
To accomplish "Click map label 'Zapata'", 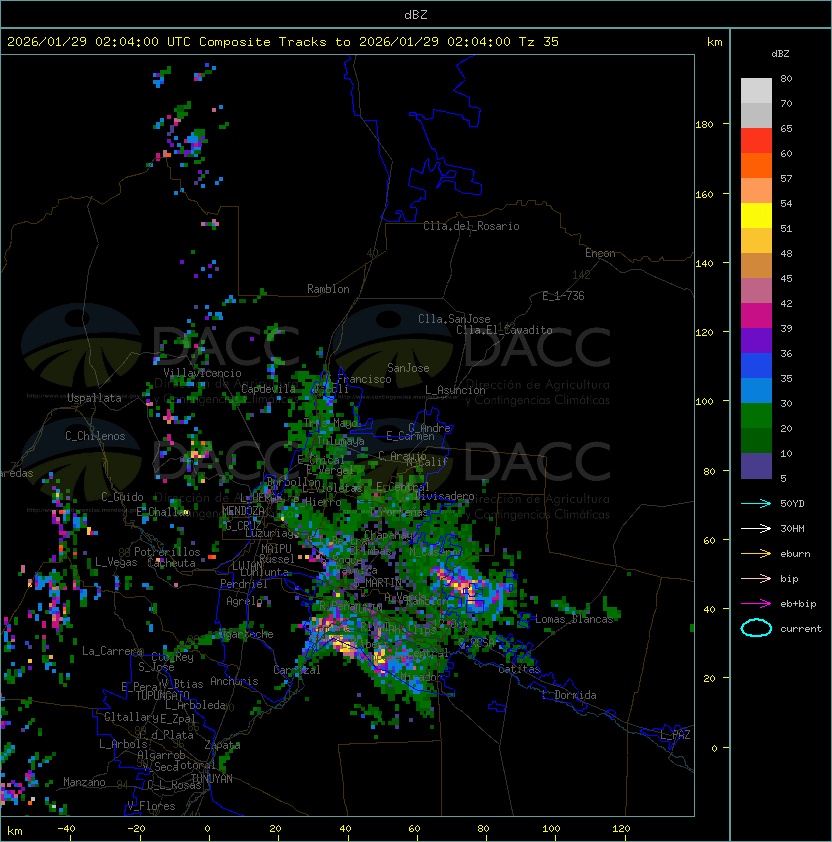I will point(222,745).
